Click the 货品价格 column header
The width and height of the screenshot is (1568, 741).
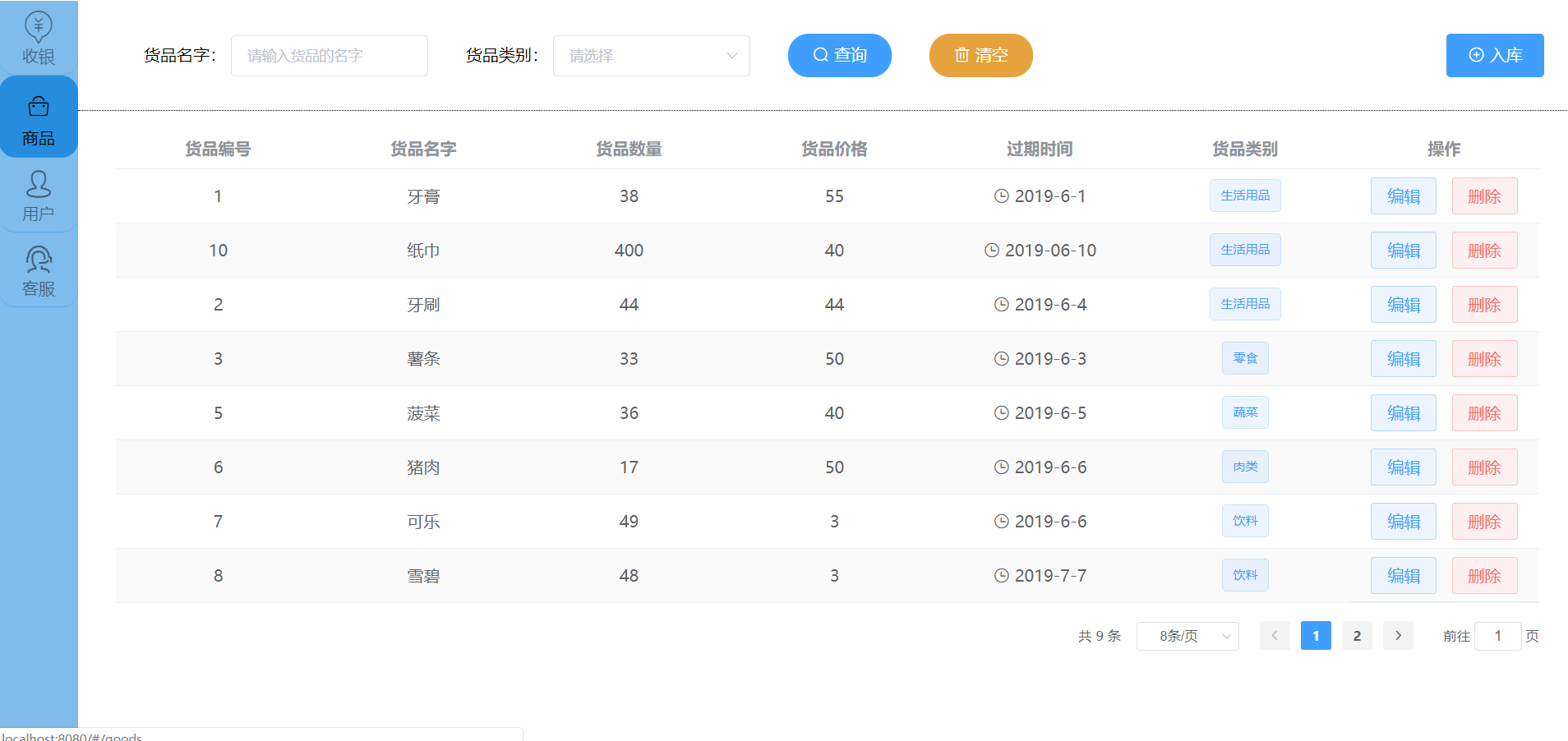point(834,149)
